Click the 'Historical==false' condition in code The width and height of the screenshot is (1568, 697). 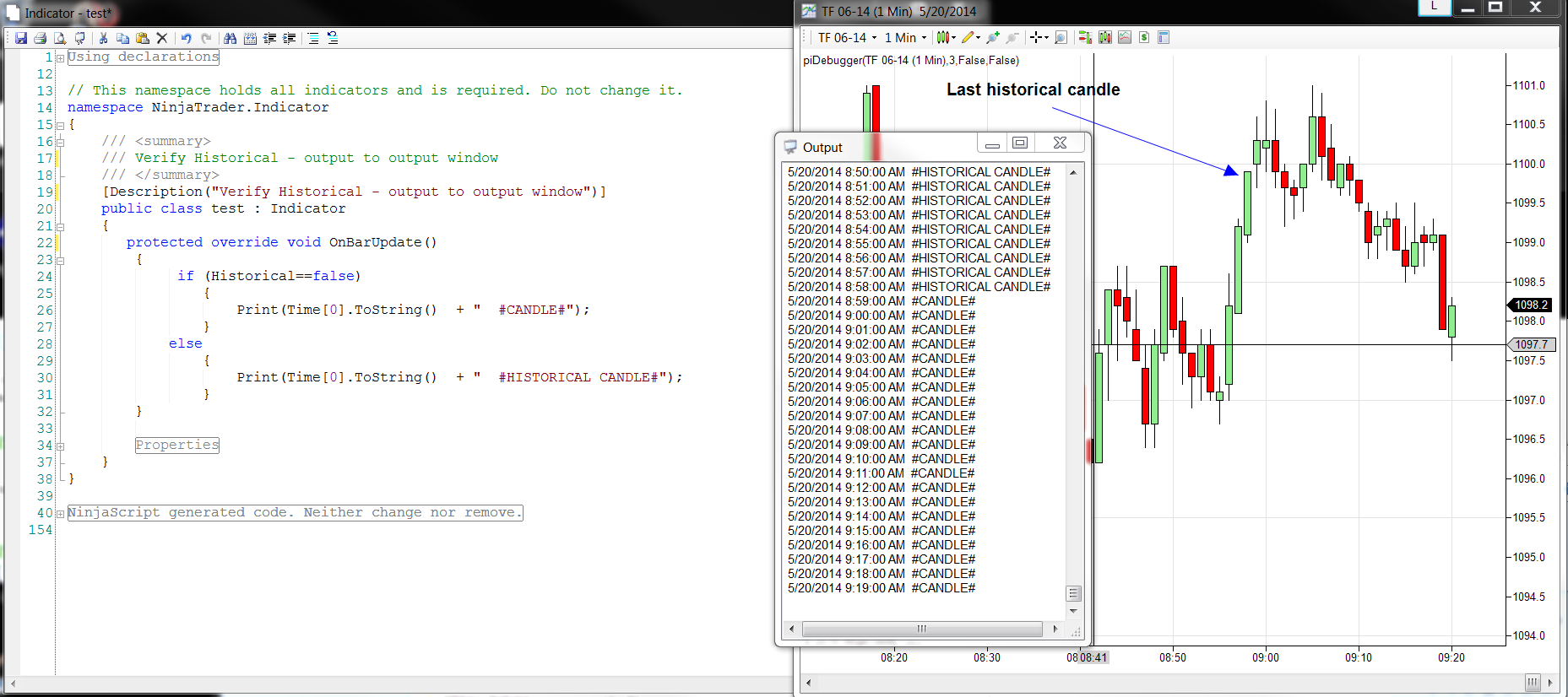[283, 276]
